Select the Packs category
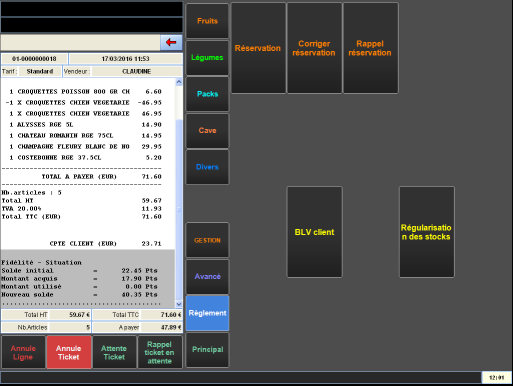Viewport: 513px width, 386px height. coord(207,94)
